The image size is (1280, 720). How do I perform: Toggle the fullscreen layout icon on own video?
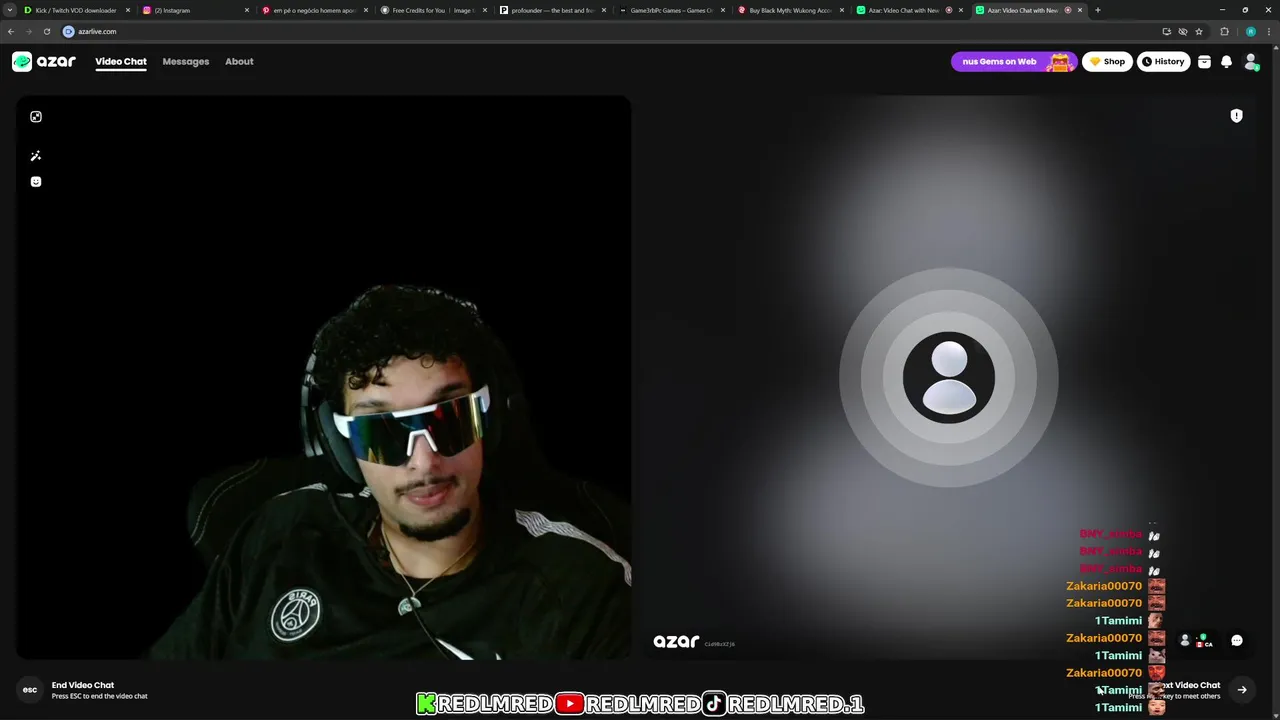pyautogui.click(x=36, y=117)
